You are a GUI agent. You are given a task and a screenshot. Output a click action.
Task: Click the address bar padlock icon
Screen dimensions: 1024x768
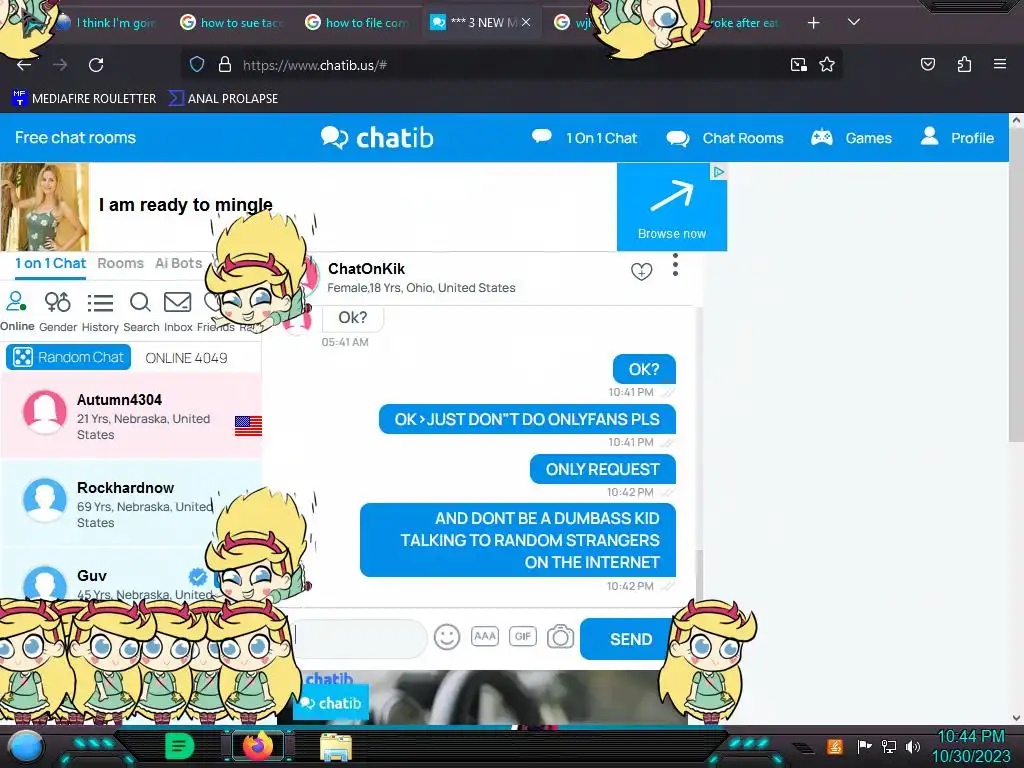pos(225,64)
